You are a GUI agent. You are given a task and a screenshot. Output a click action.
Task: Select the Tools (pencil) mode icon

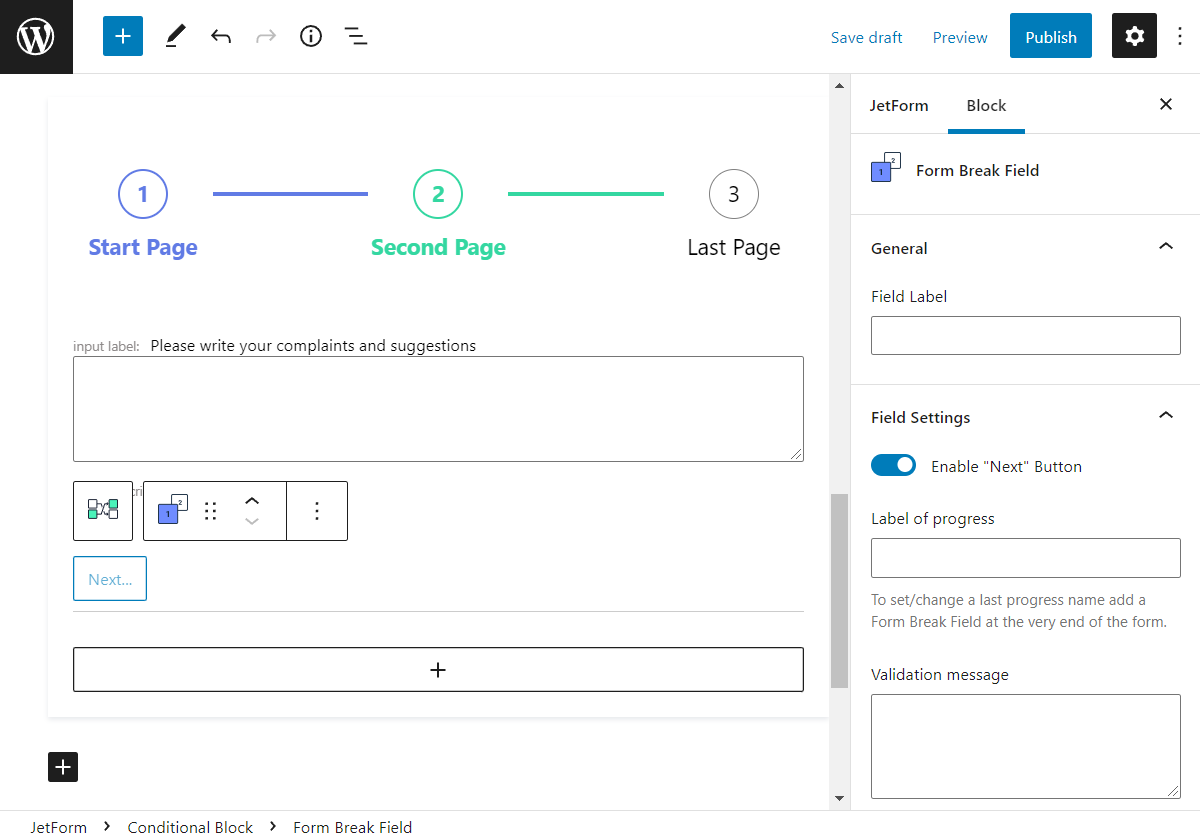point(174,36)
